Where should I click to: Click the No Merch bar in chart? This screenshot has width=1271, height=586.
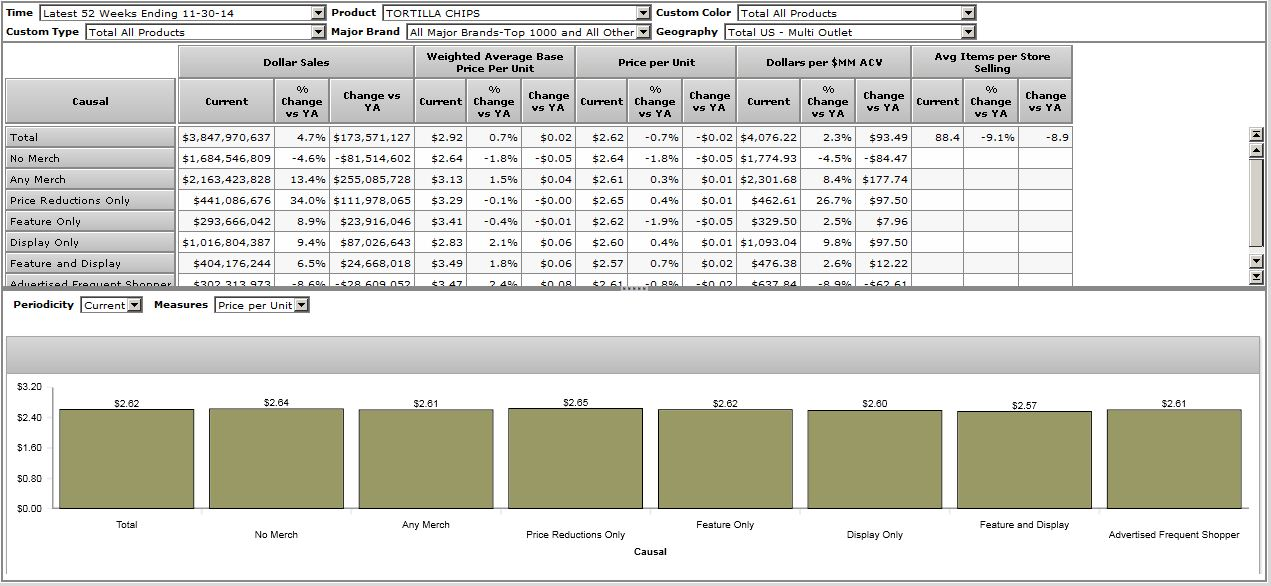point(276,458)
